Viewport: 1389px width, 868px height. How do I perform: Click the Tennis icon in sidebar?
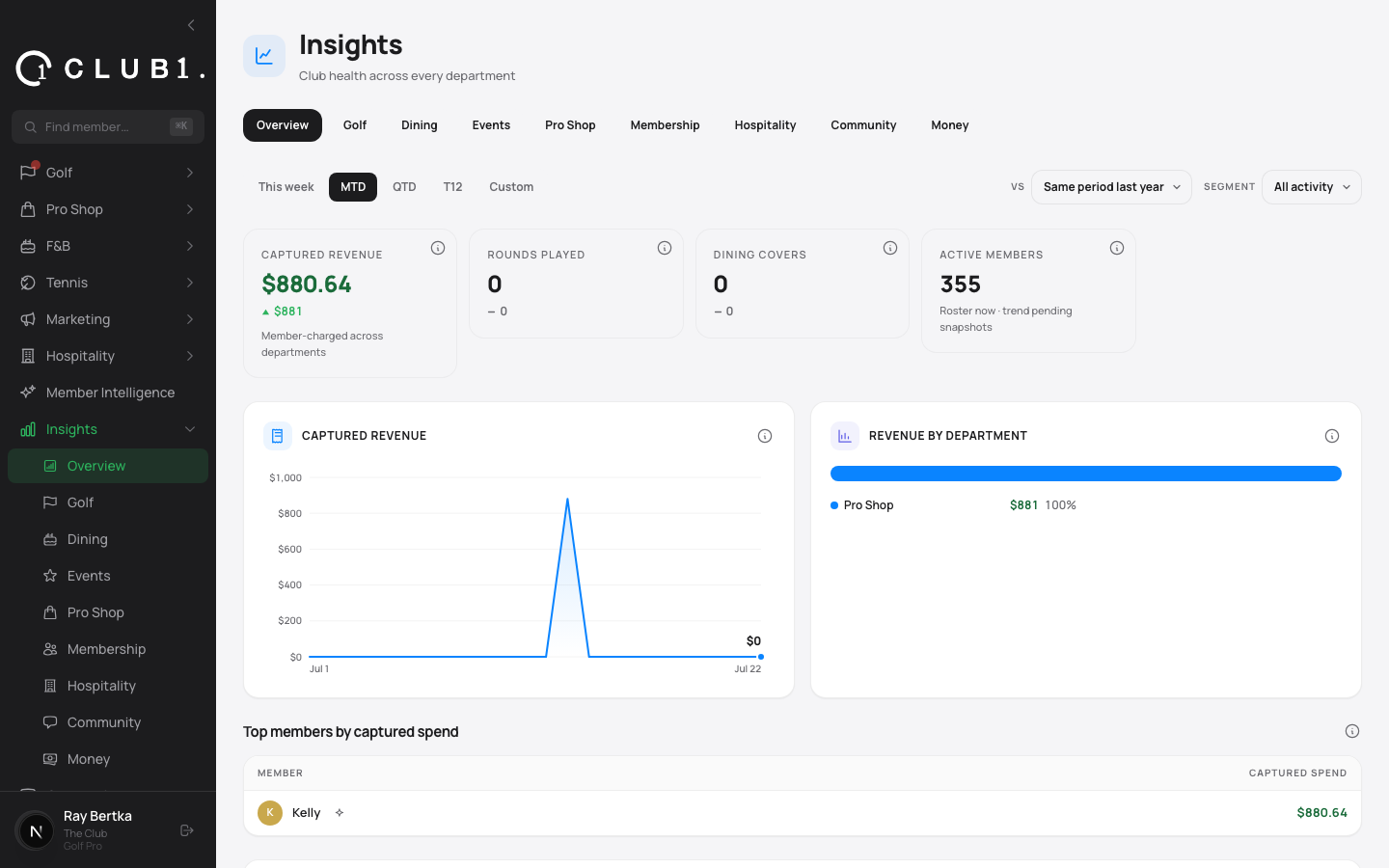click(28, 283)
